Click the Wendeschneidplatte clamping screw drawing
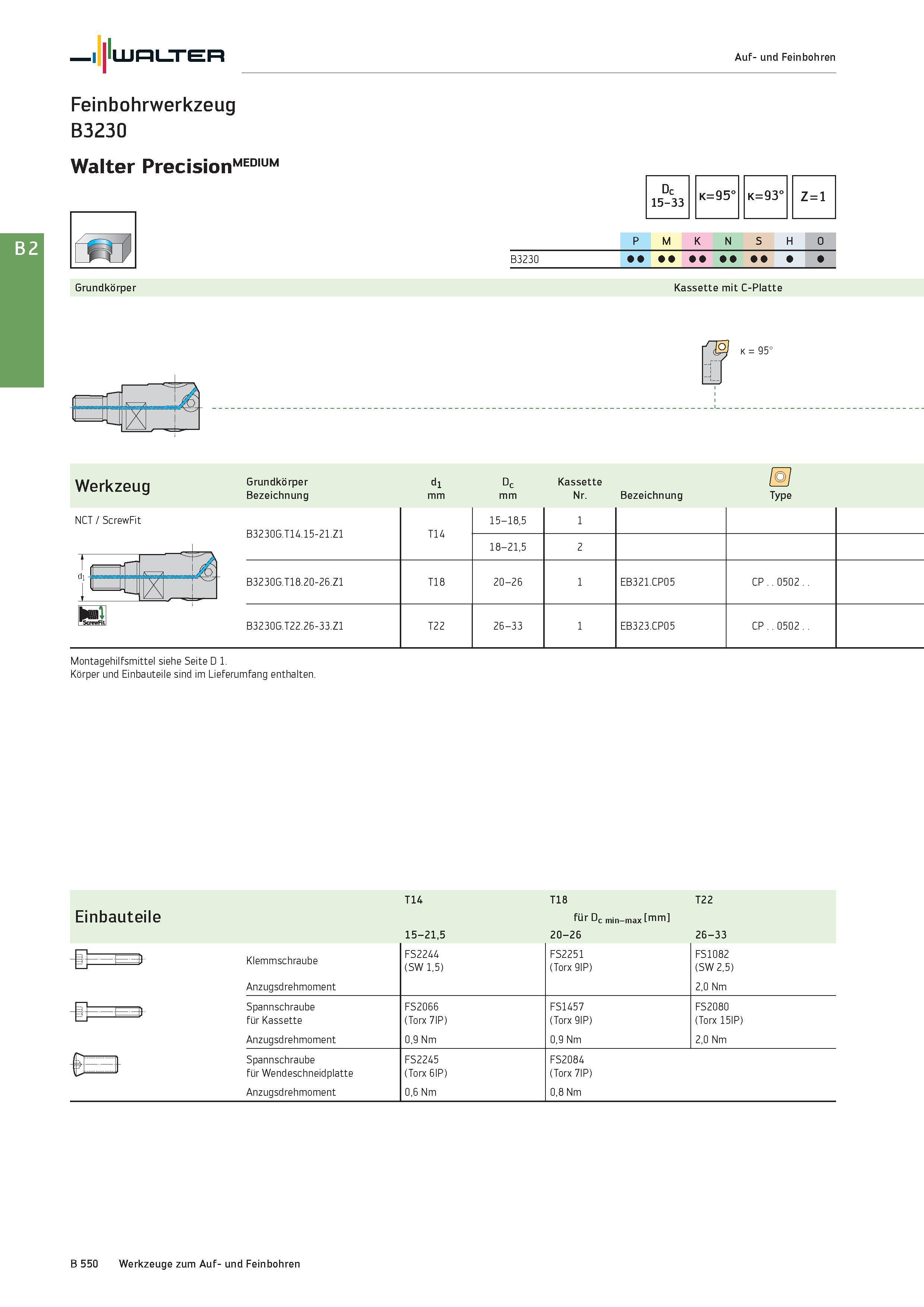924x1307 pixels. (96, 1064)
